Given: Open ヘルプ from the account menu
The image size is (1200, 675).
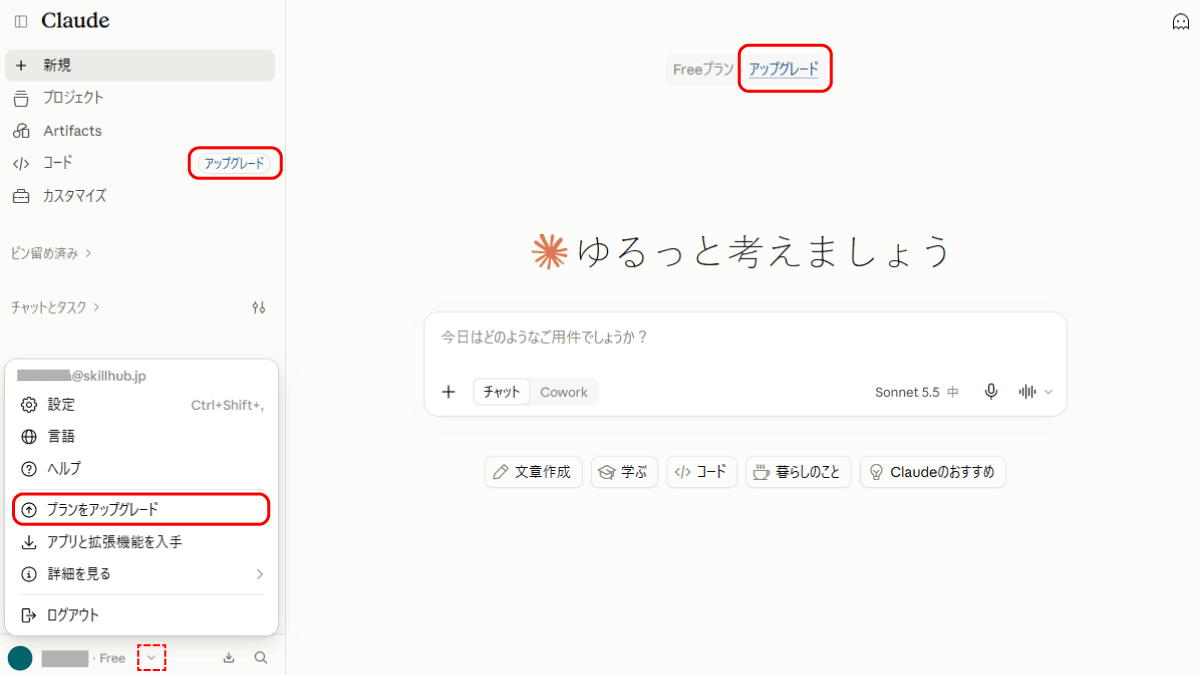Looking at the screenshot, I should (x=141, y=469).
